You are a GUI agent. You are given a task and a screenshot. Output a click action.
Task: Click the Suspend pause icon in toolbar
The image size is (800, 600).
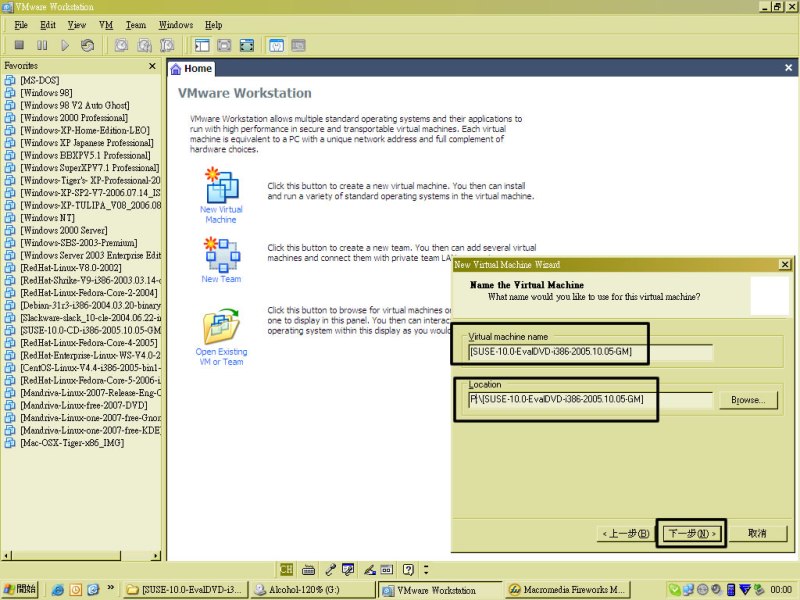42,45
